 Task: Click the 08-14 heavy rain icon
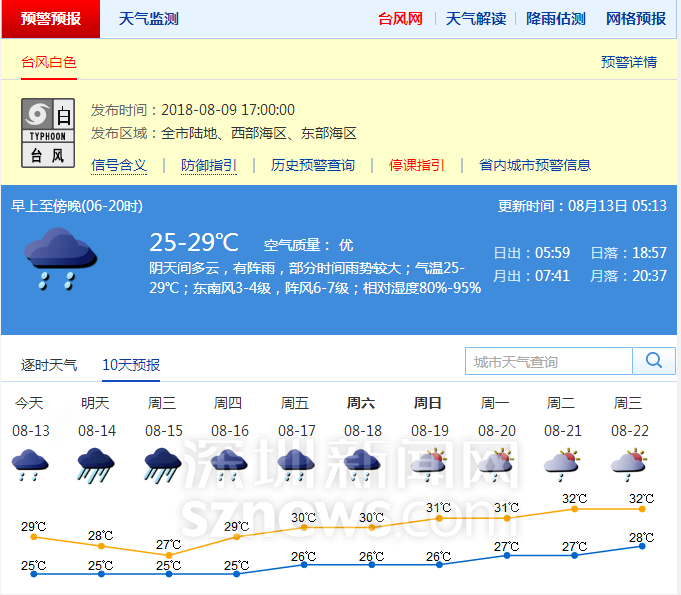(x=96, y=465)
